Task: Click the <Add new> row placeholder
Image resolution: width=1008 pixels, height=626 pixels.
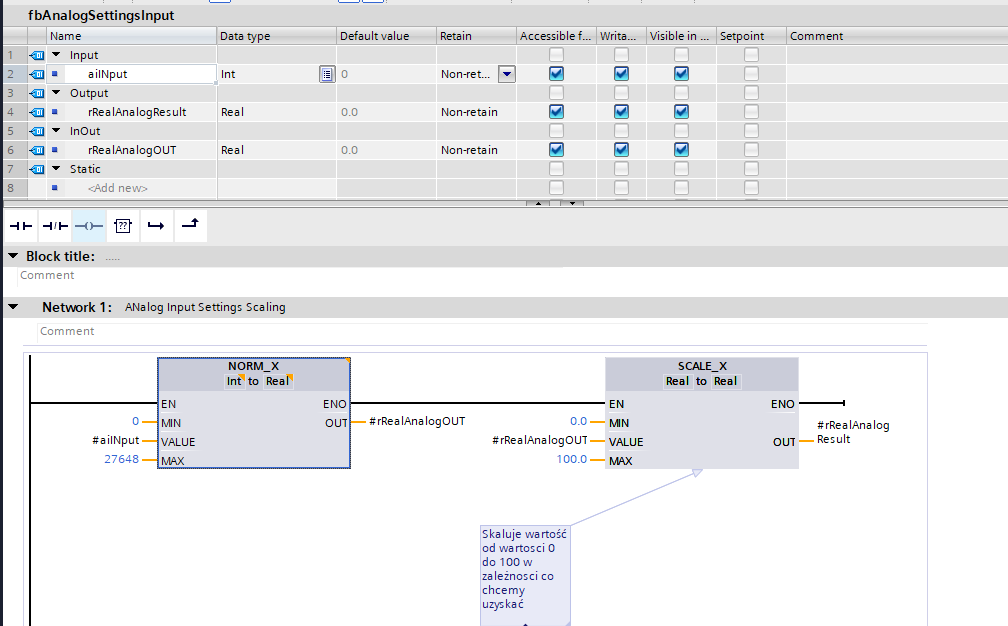Action: (118, 188)
